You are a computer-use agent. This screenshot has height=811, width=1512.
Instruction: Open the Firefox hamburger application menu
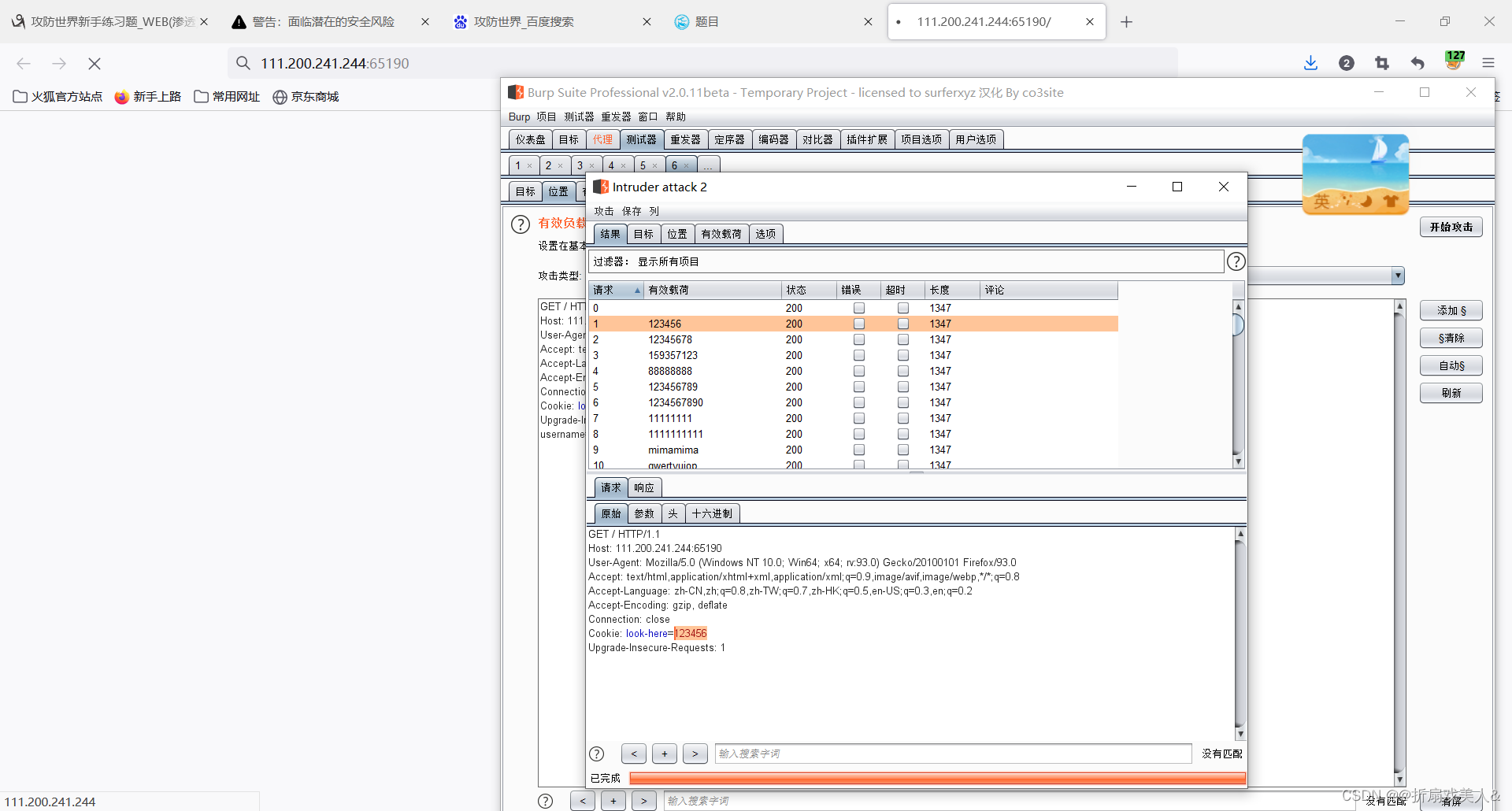[1488, 63]
